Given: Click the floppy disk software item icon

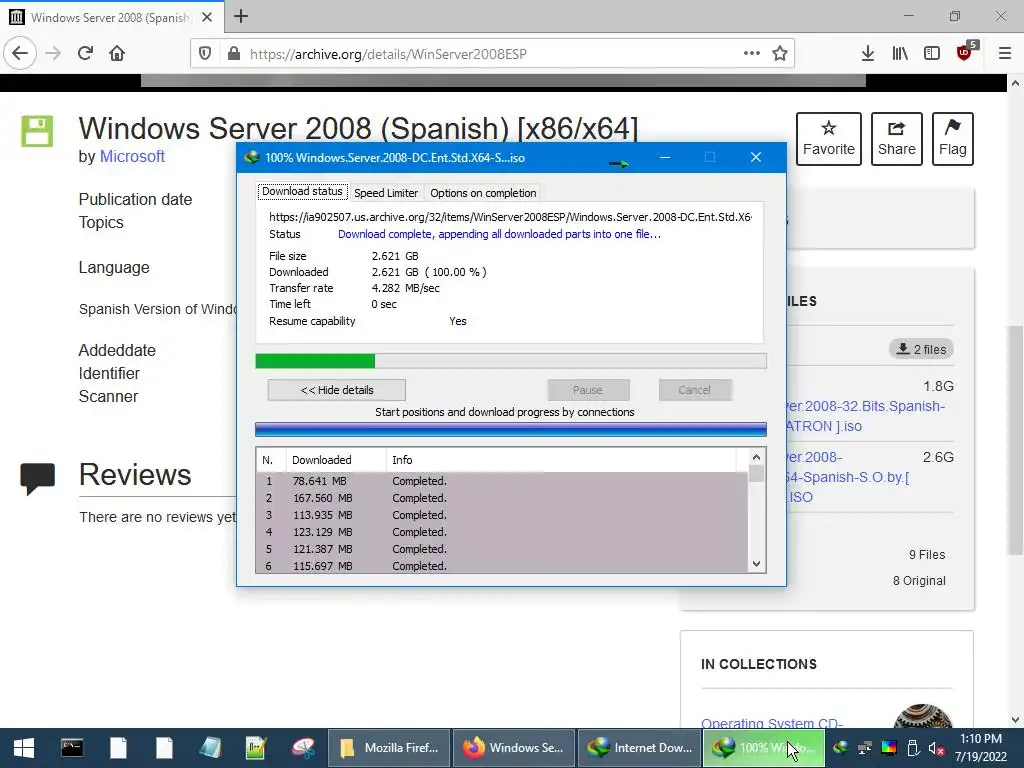Looking at the screenshot, I should (x=37, y=131).
